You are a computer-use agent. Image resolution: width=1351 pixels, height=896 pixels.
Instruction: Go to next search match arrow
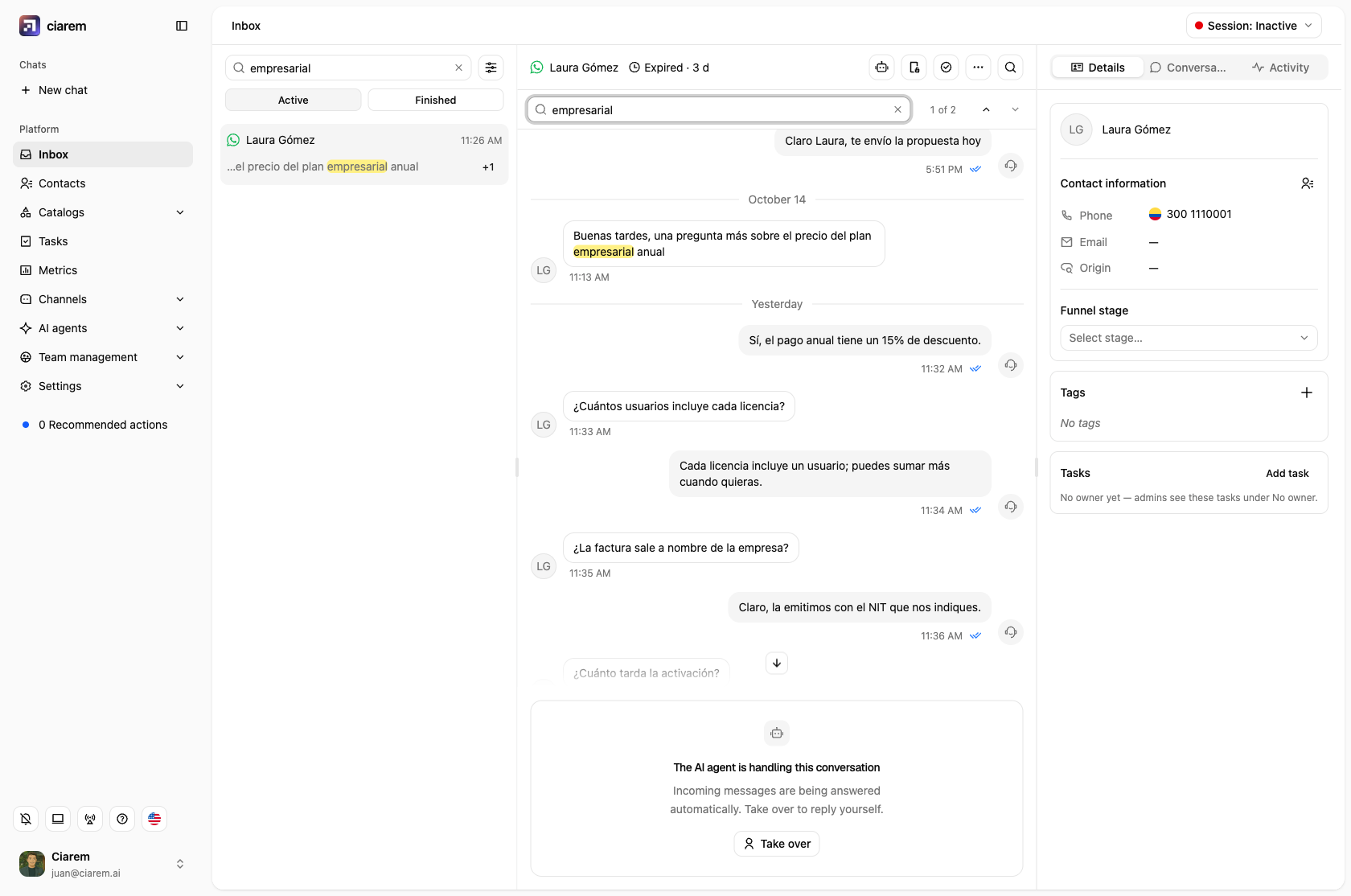(1015, 109)
